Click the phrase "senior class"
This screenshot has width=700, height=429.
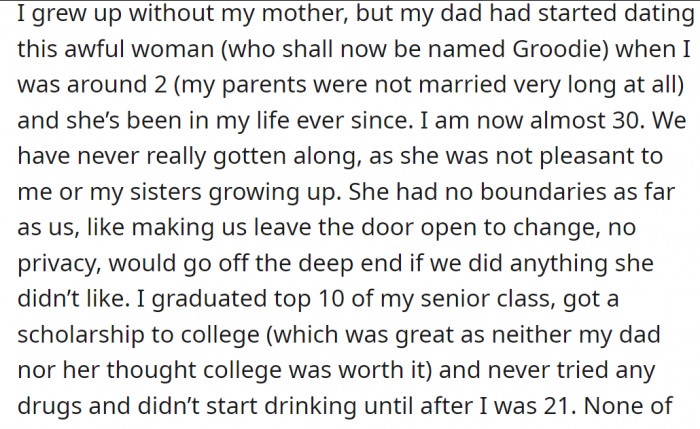coord(443,300)
